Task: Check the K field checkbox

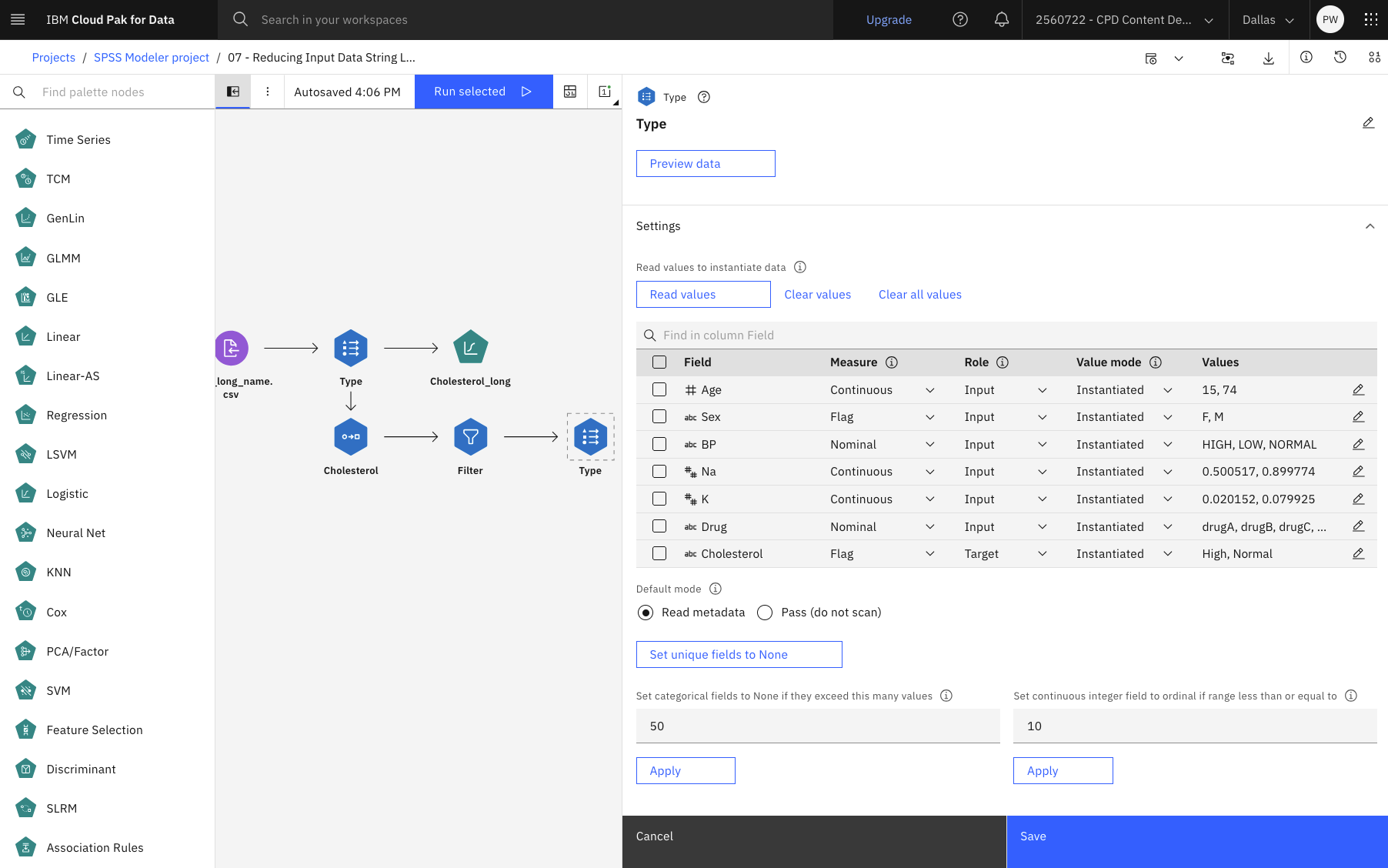Action: [659, 499]
